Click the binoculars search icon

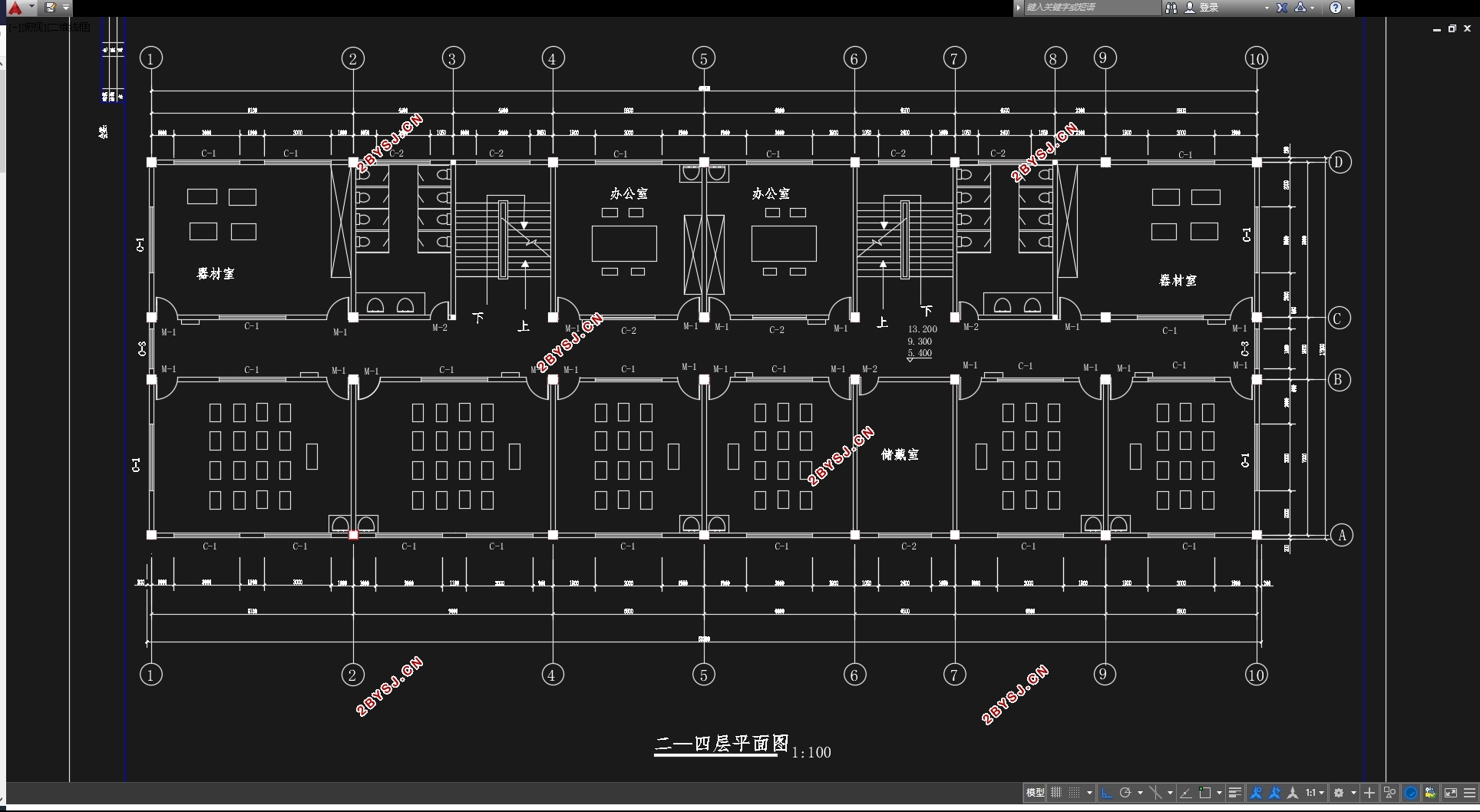point(1171,8)
